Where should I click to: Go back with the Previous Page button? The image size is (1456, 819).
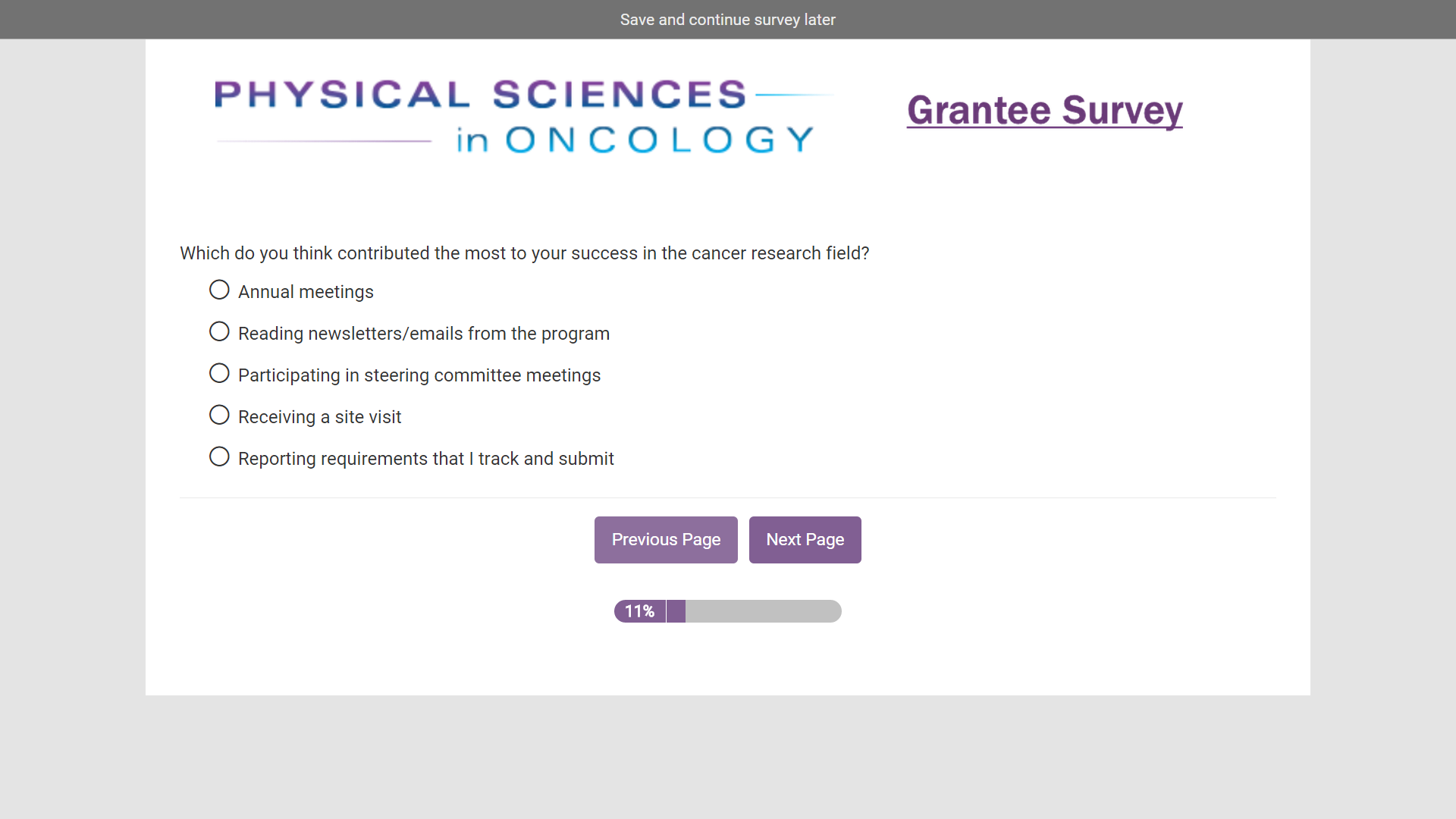point(666,540)
